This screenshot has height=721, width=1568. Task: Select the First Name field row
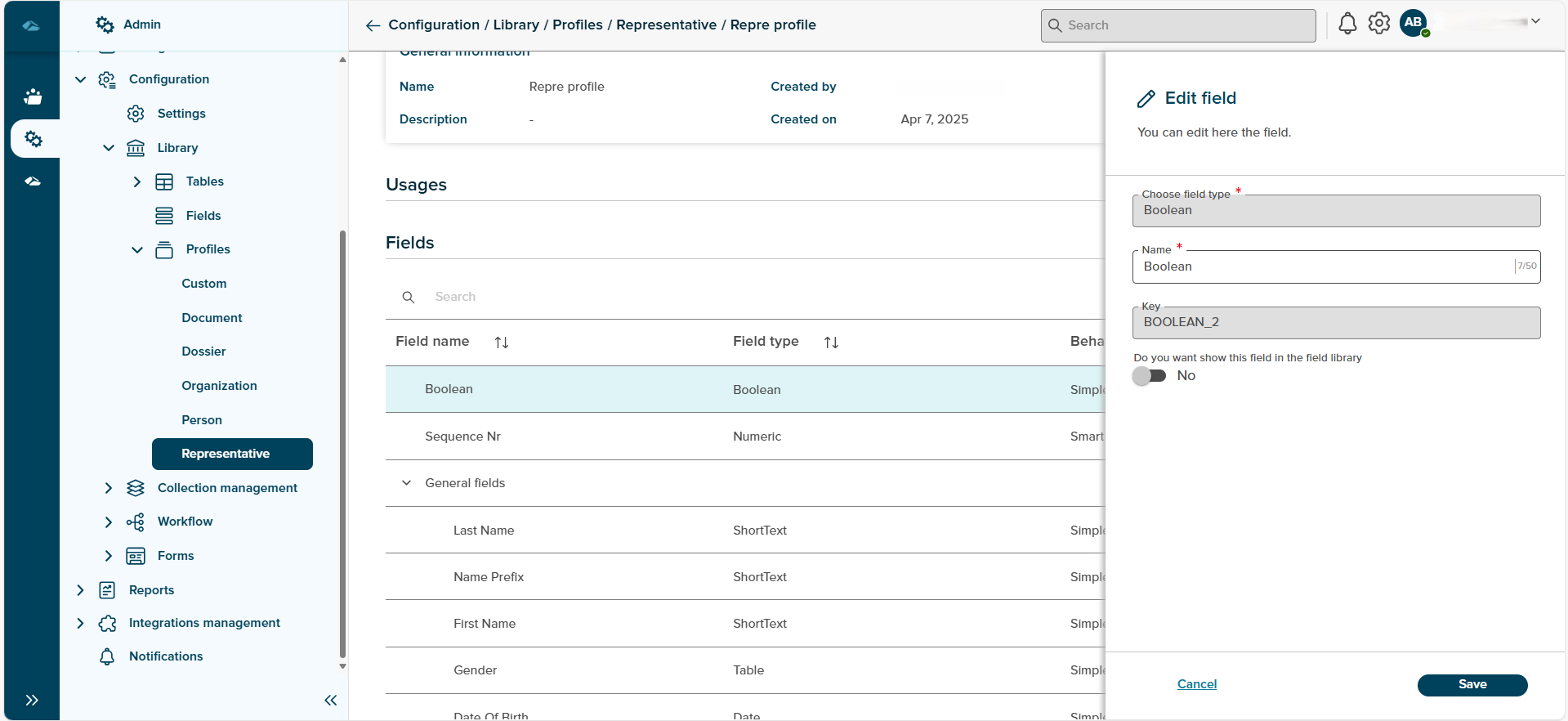pyautogui.click(x=745, y=624)
